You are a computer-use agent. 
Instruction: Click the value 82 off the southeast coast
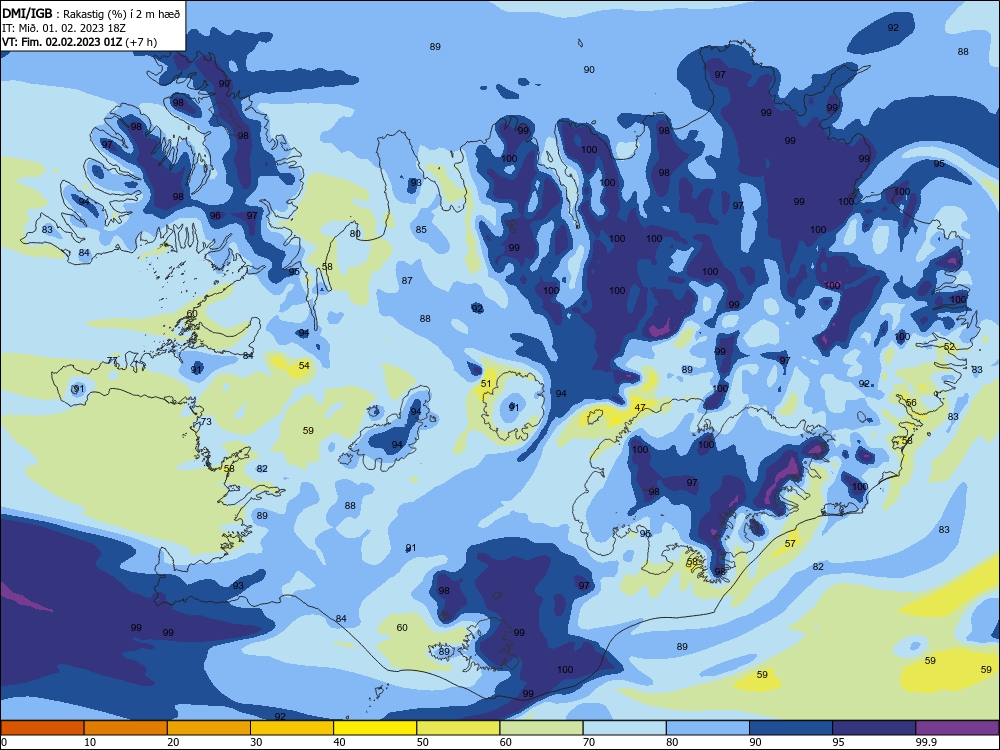tap(818, 566)
